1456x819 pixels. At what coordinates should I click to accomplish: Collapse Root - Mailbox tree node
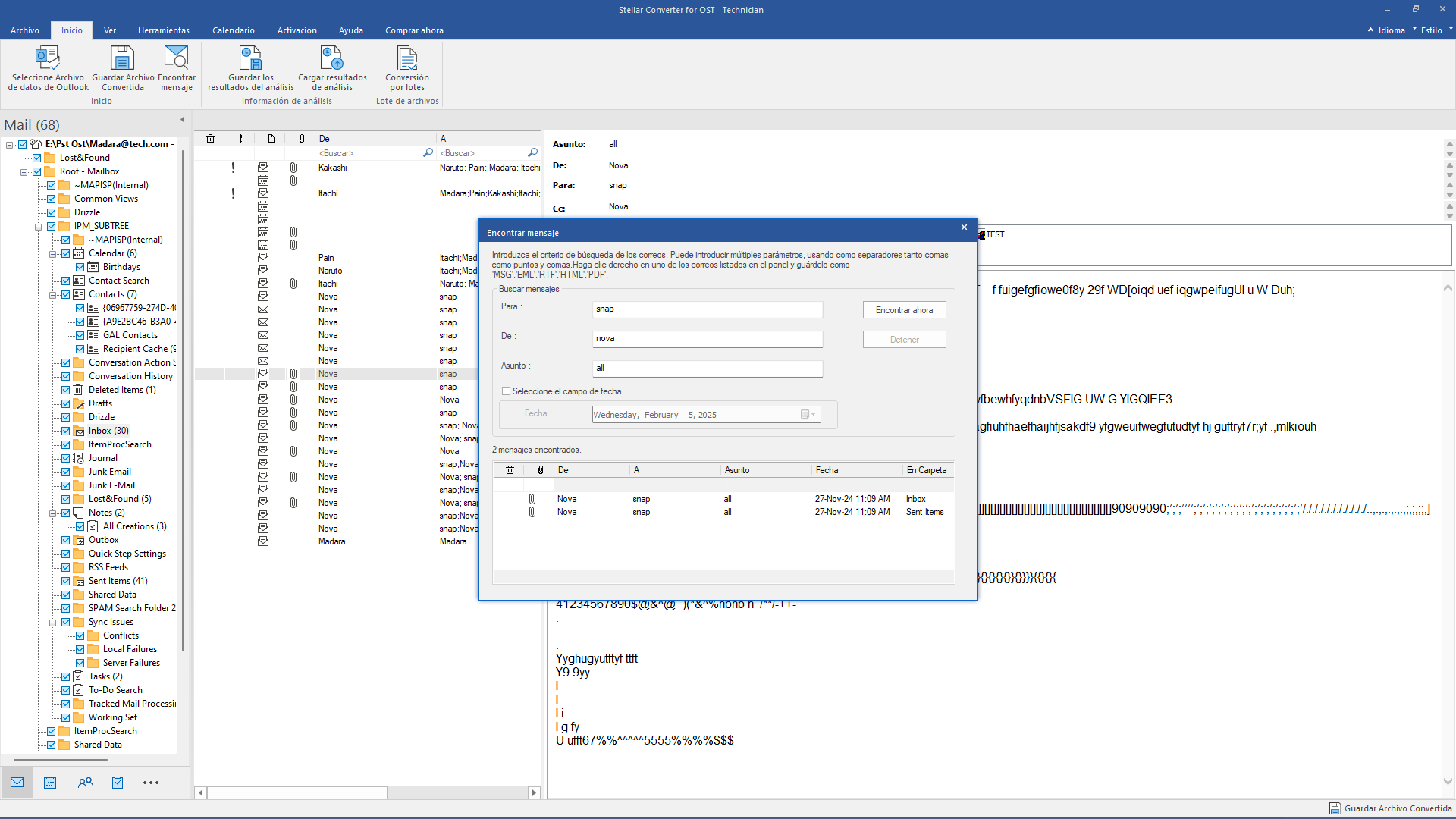(24, 171)
